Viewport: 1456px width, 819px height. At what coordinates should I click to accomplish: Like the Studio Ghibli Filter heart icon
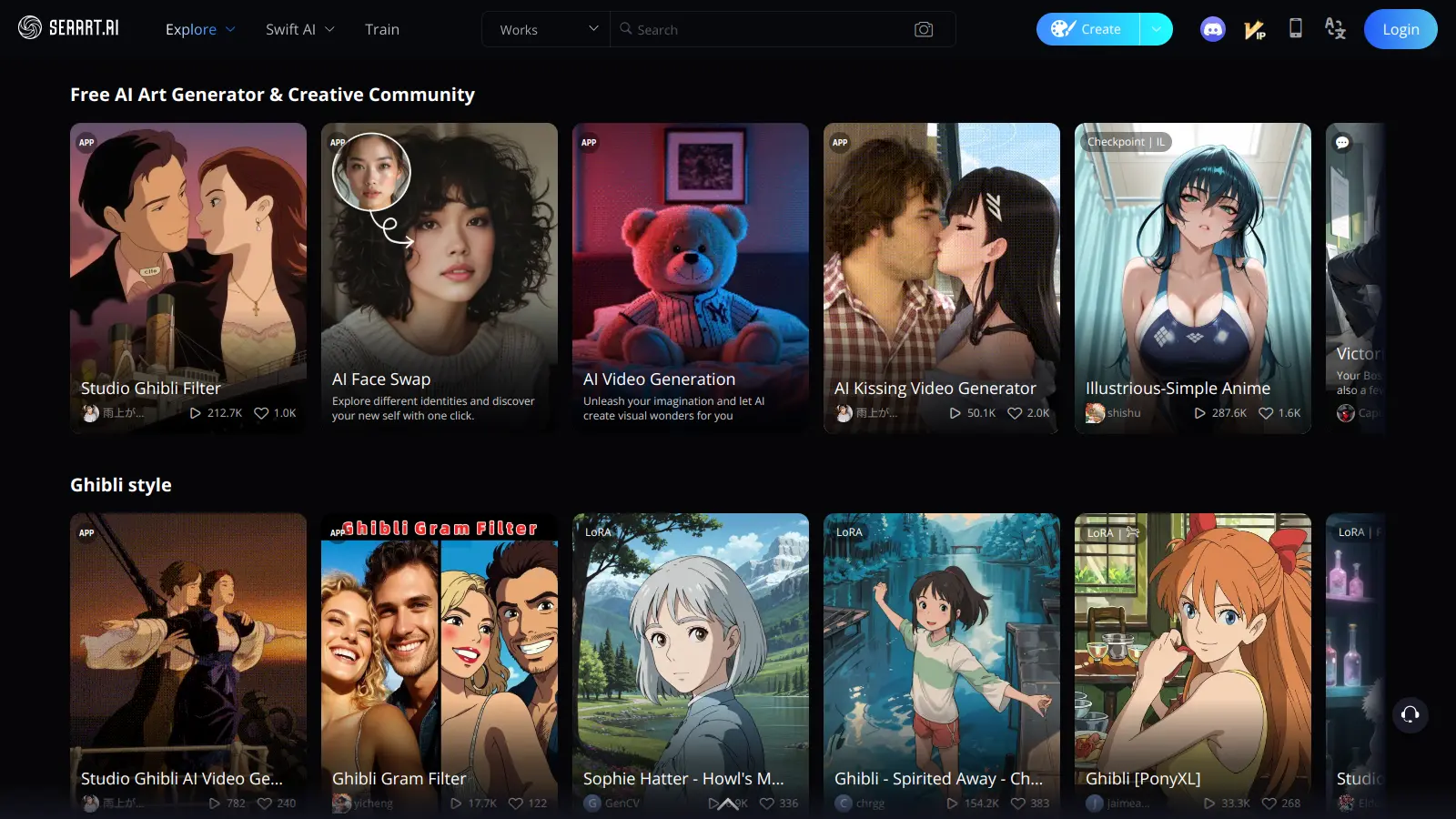click(x=261, y=413)
